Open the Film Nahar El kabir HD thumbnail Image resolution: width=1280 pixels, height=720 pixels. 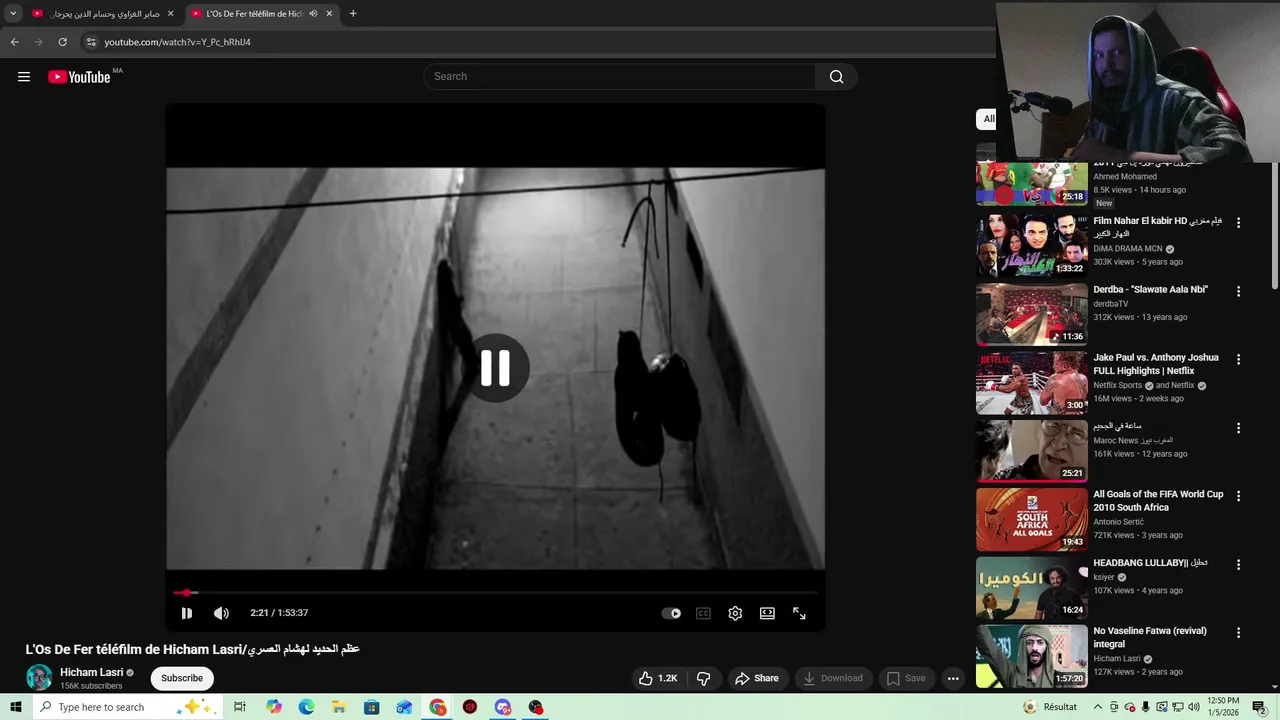[x=1031, y=246]
